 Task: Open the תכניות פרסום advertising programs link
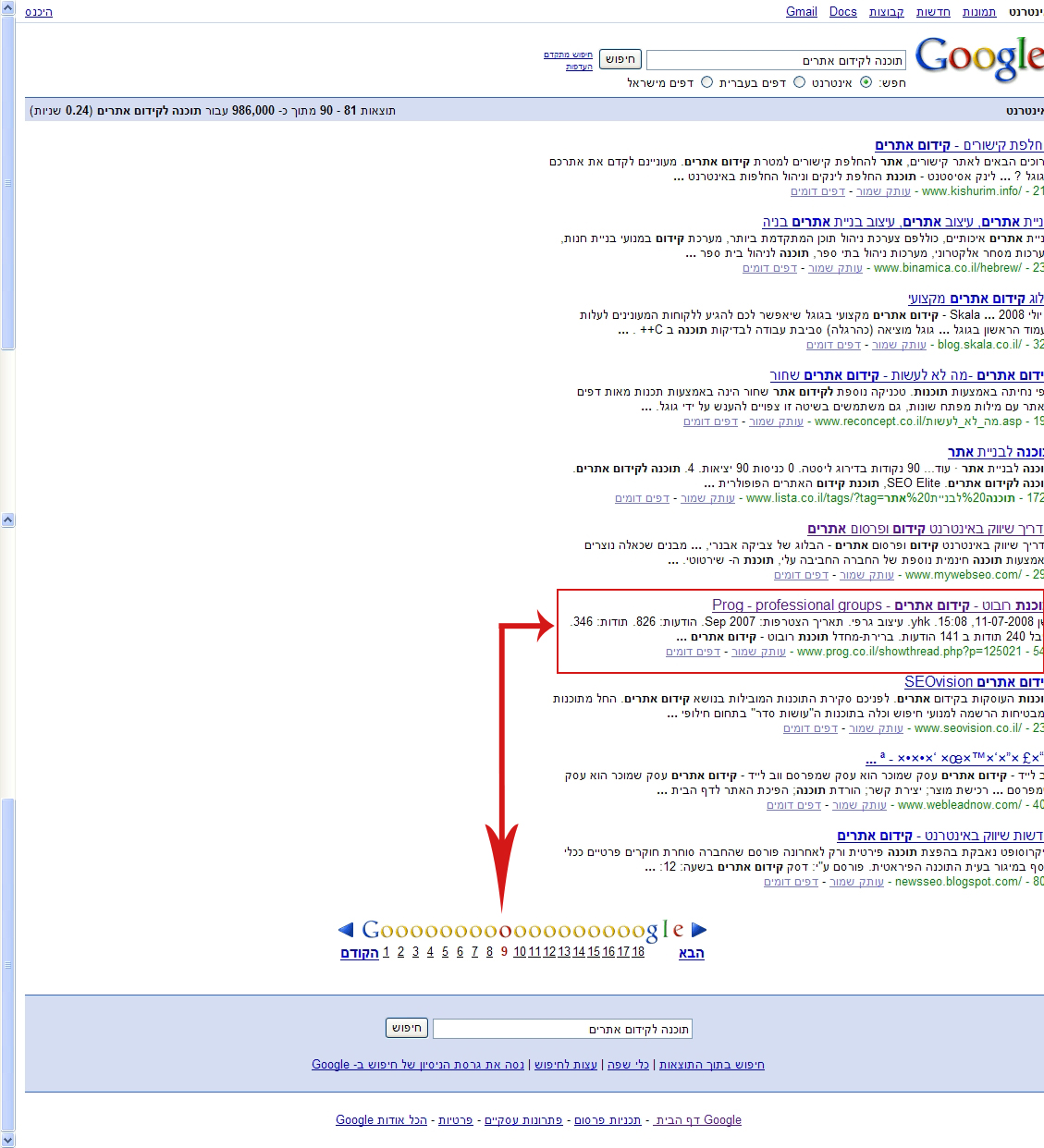[608, 1120]
